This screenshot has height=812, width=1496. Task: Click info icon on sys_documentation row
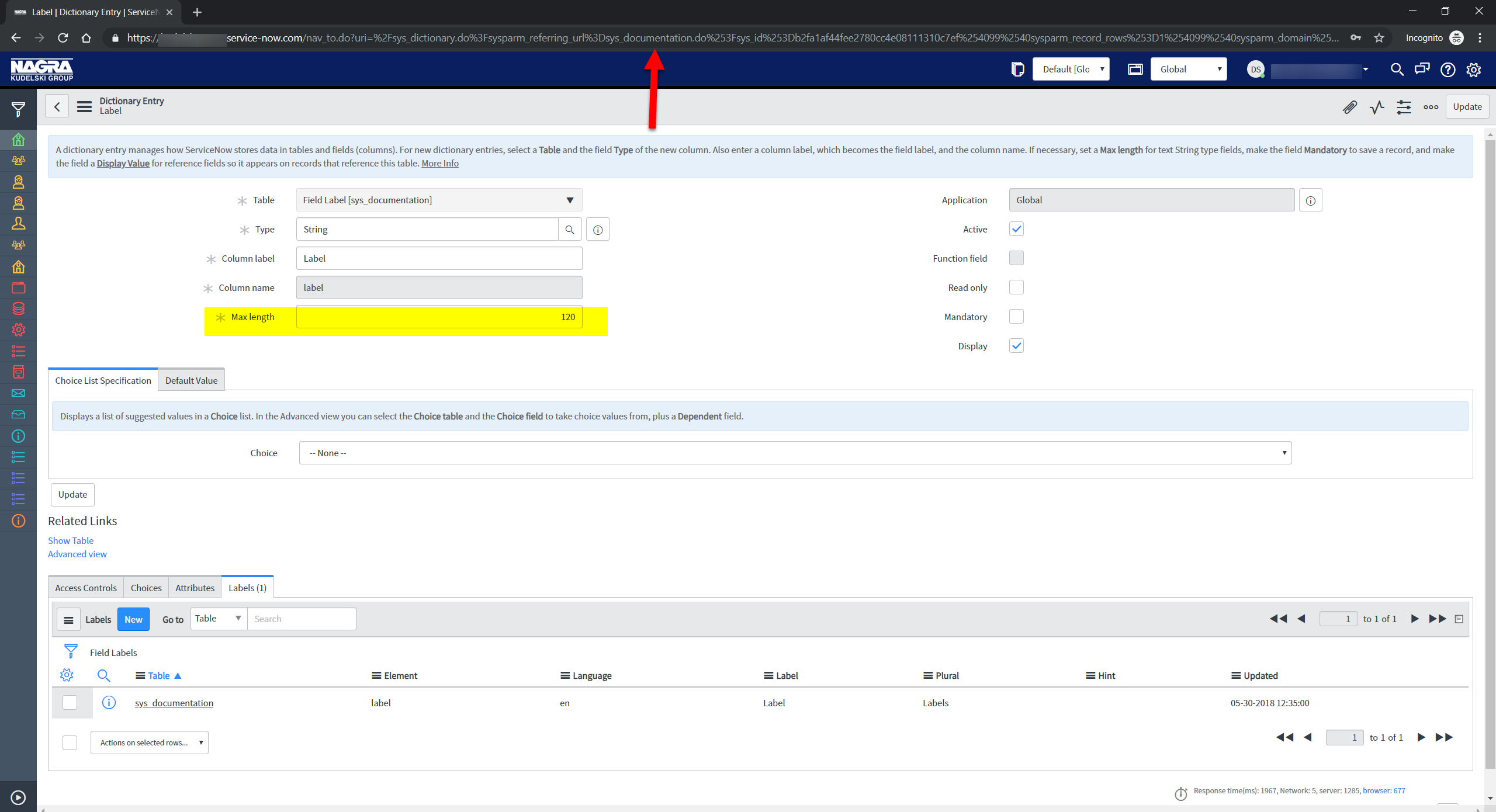(109, 702)
